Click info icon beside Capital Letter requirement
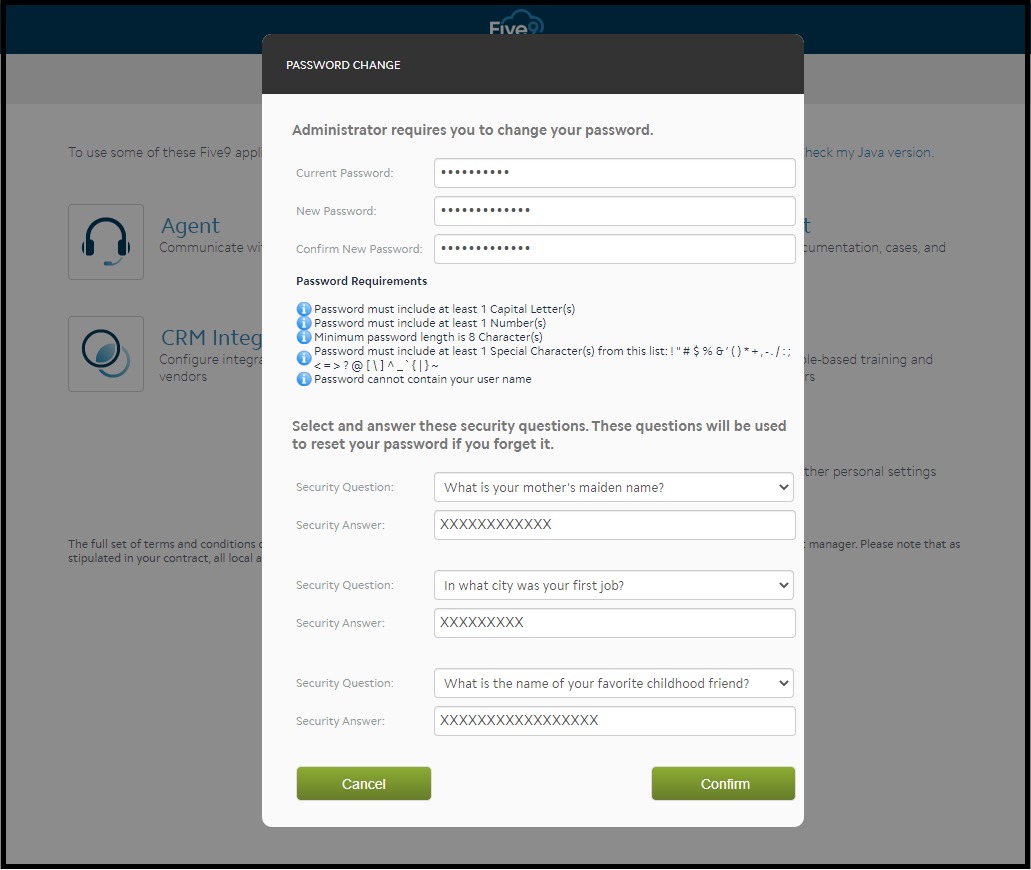 click(304, 308)
